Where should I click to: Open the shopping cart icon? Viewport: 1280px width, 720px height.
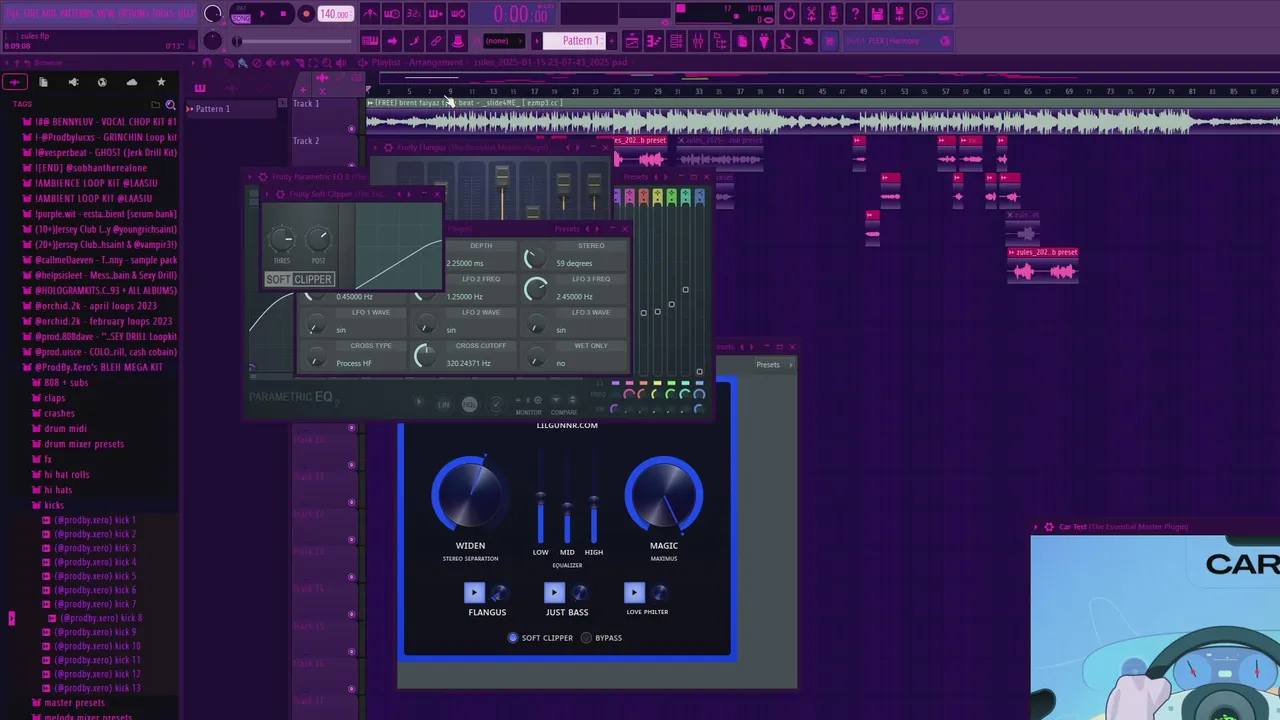828,41
